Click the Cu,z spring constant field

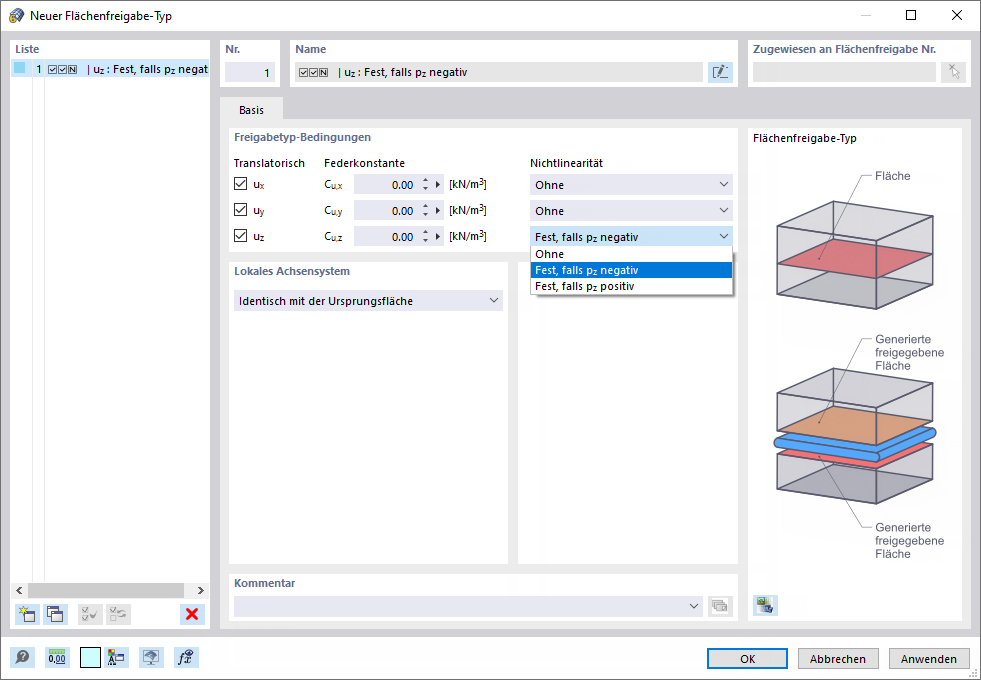click(387, 236)
